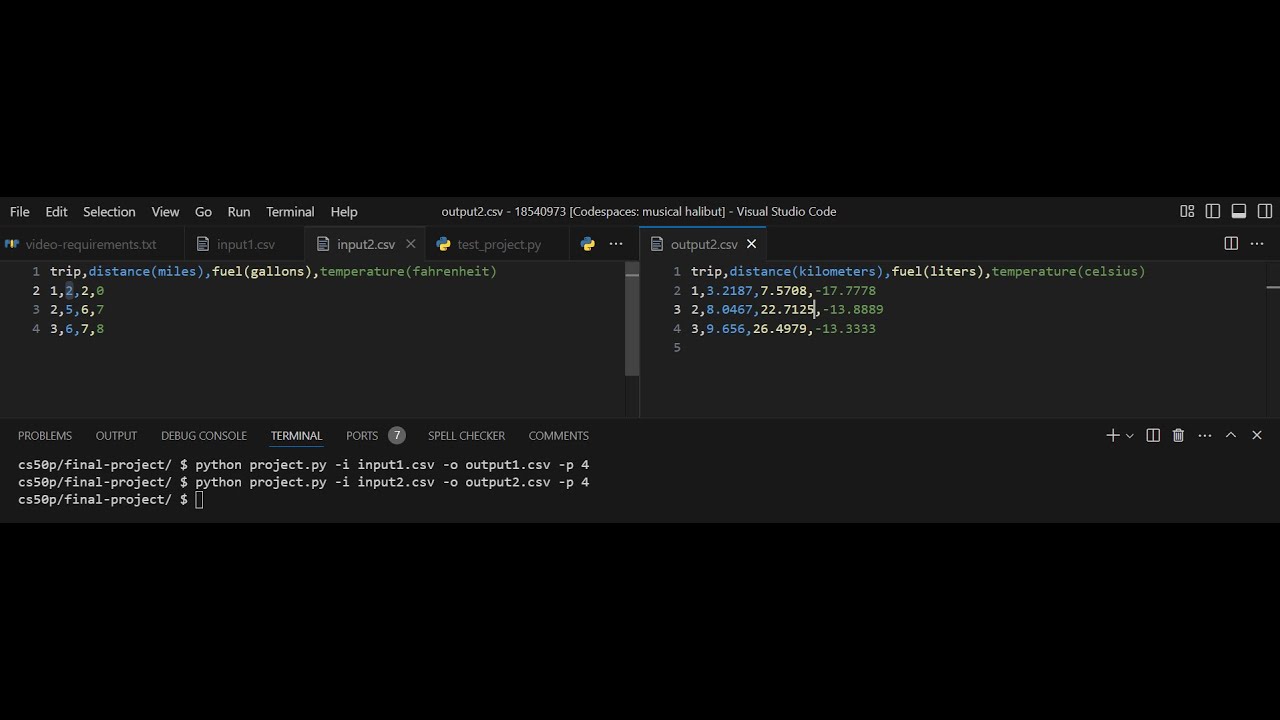Viewport: 1280px width, 720px height.
Task: Click the left editor vertical scrollbar
Action: (632, 320)
